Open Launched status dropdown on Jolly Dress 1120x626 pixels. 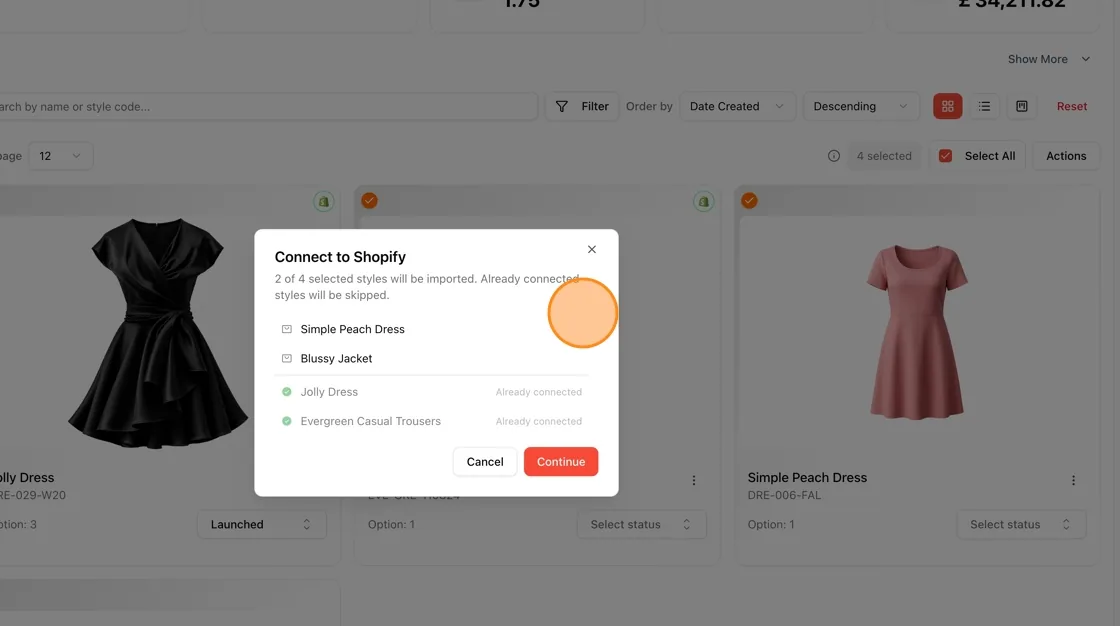pyautogui.click(x=261, y=525)
